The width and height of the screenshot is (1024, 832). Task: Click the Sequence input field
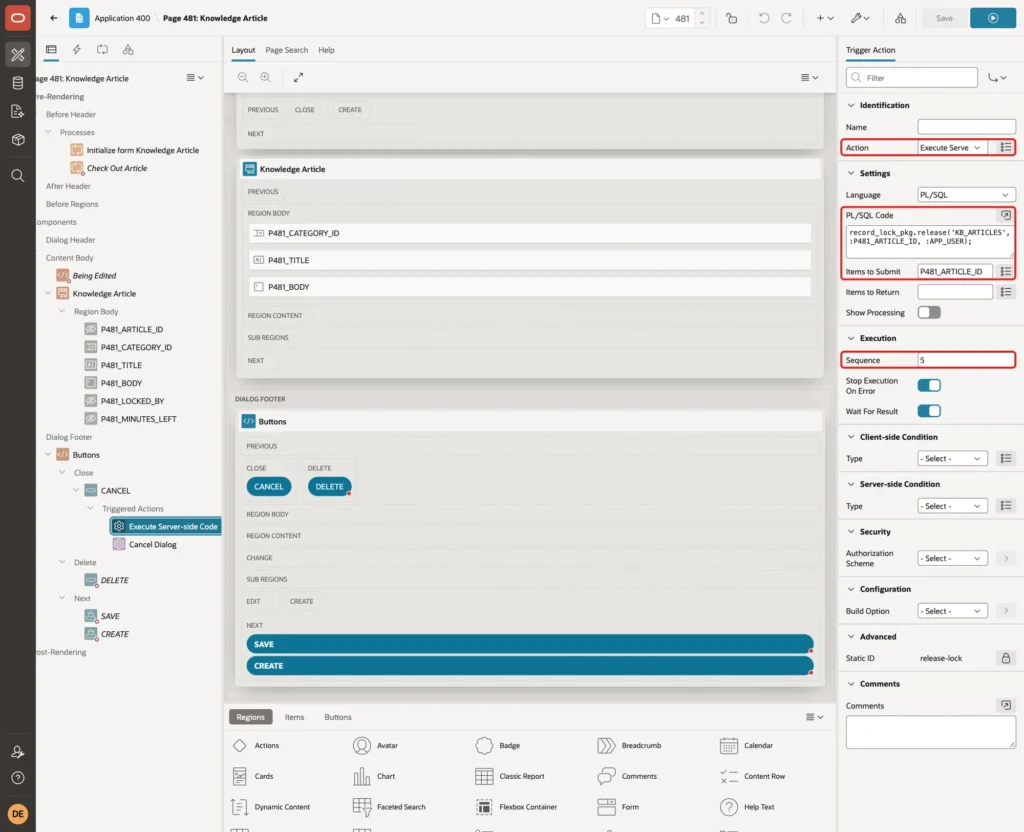pos(967,360)
